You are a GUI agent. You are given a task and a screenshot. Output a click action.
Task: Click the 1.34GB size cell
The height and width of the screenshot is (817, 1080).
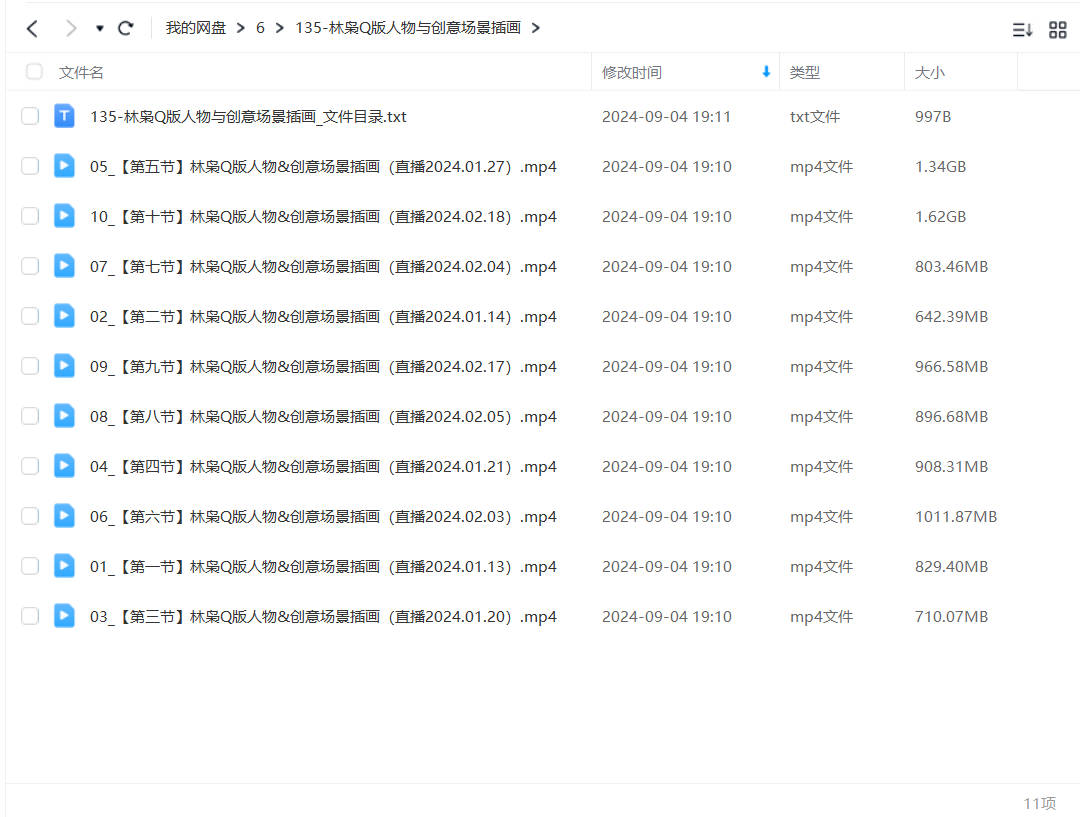(940, 167)
